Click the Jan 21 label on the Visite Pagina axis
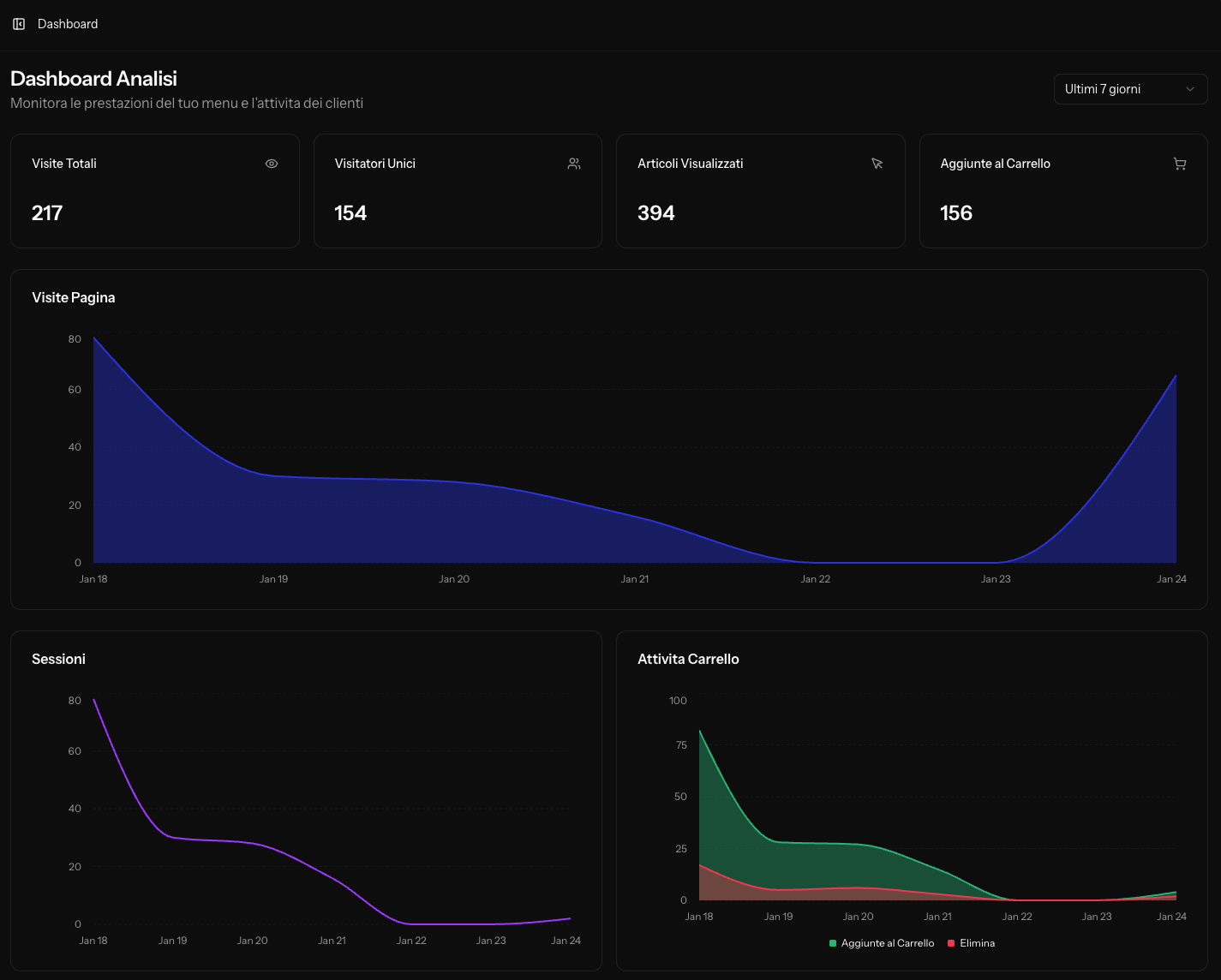 [x=634, y=578]
